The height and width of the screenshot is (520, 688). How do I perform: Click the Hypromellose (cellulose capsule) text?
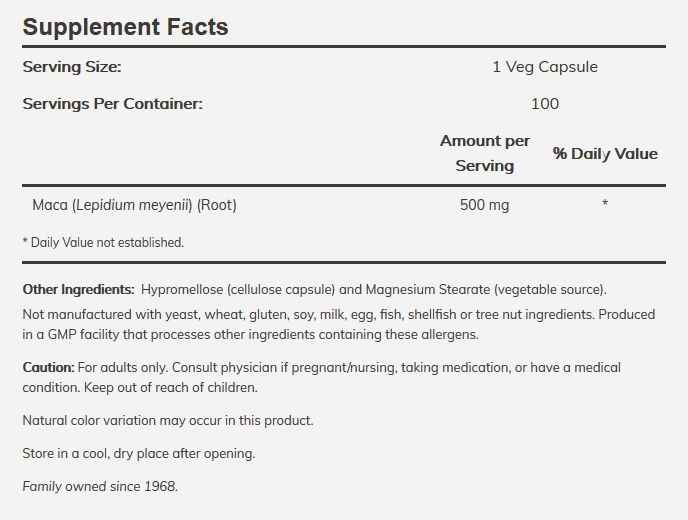click(238, 290)
